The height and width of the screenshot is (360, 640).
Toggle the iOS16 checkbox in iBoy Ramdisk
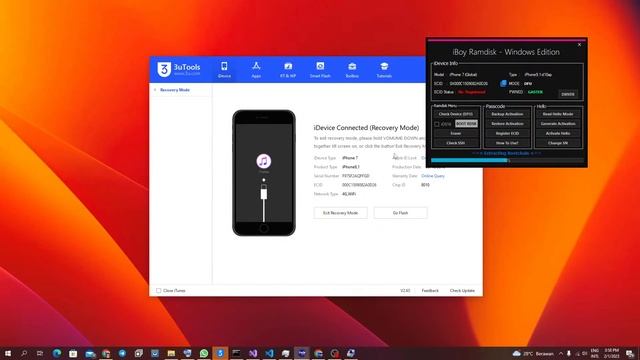pos(437,124)
